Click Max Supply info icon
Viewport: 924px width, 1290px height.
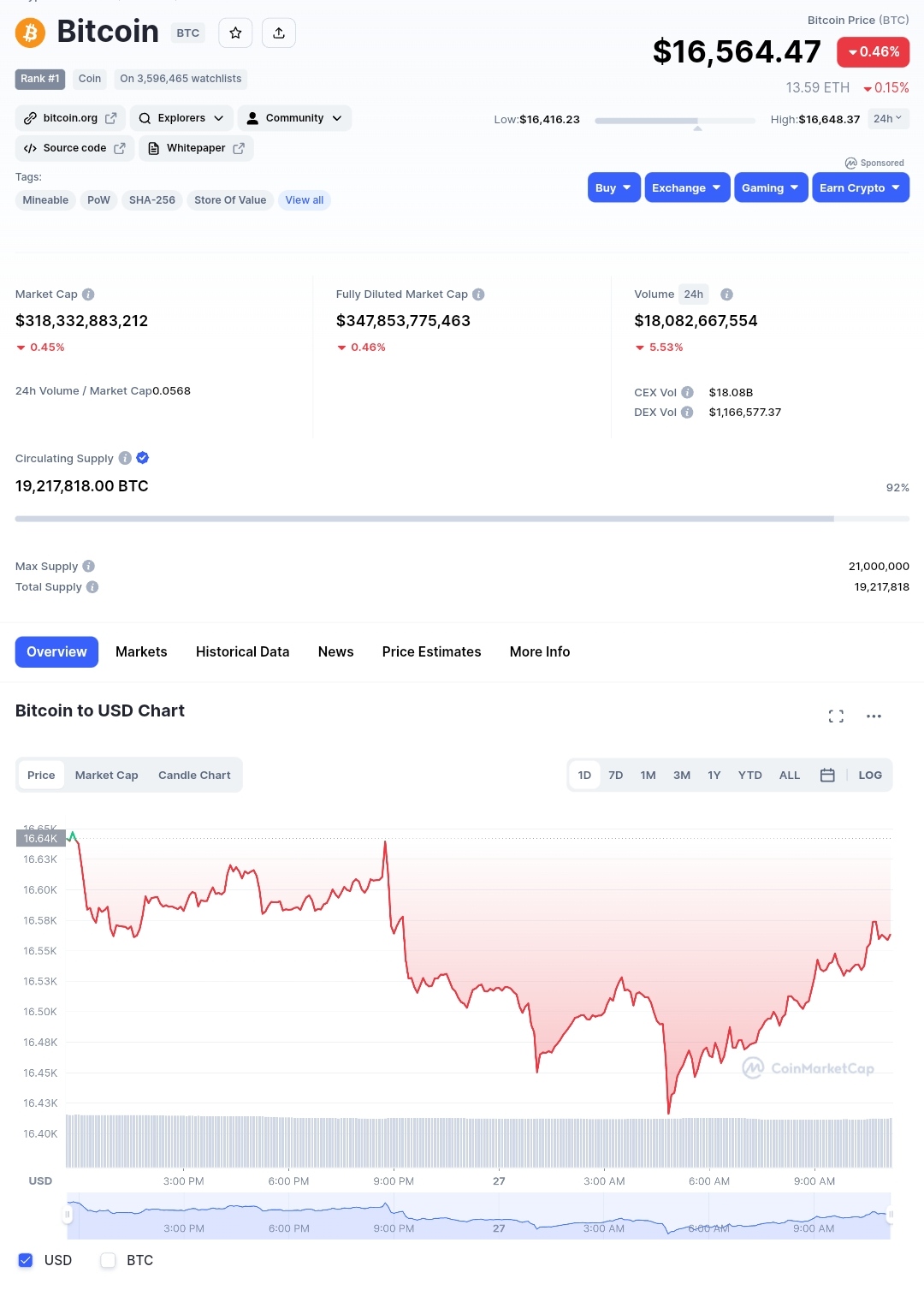tap(89, 567)
